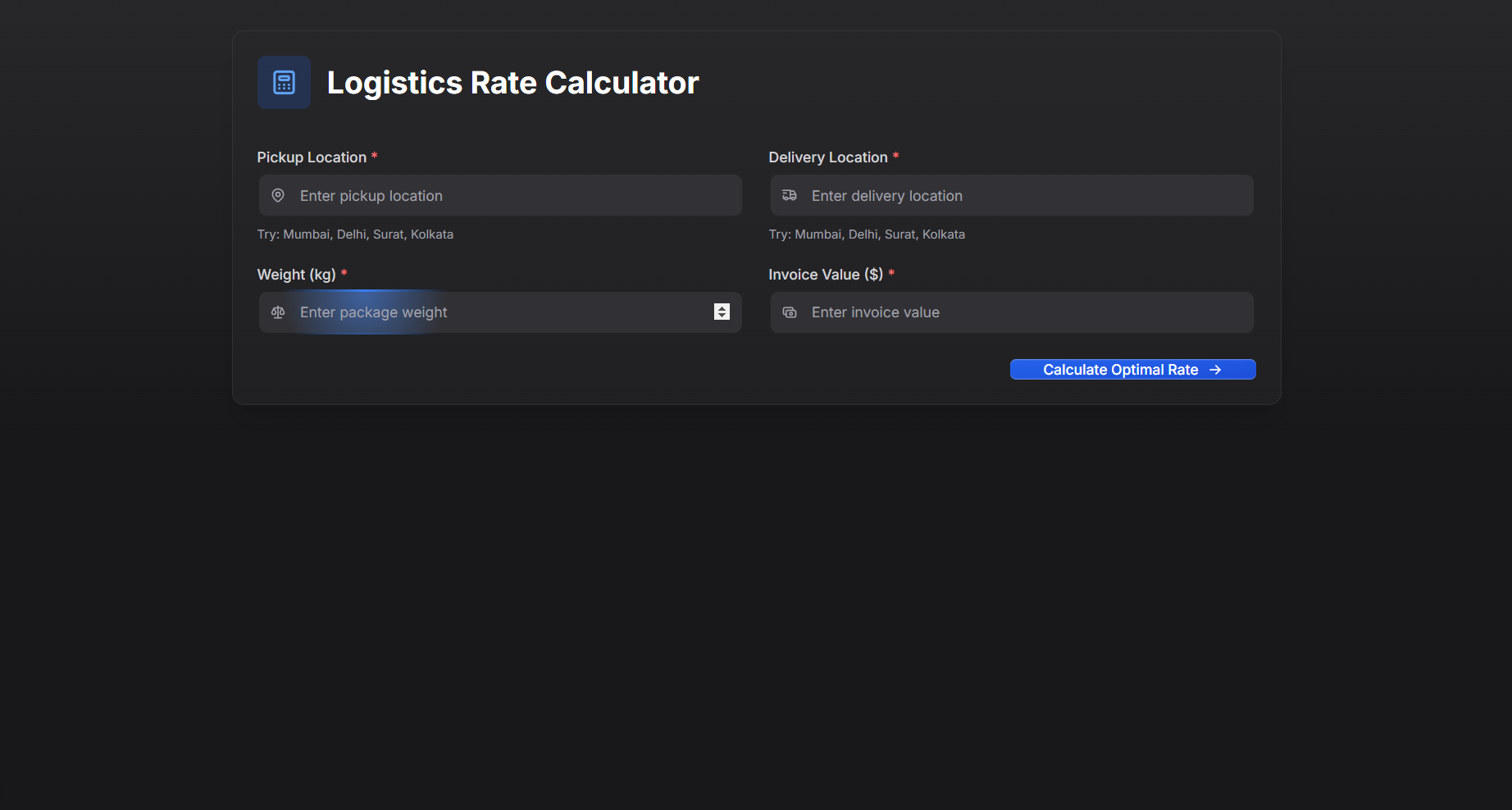The width and height of the screenshot is (1512, 810).
Task: Click the arrow icon on Calculate button
Action: 1215,370
